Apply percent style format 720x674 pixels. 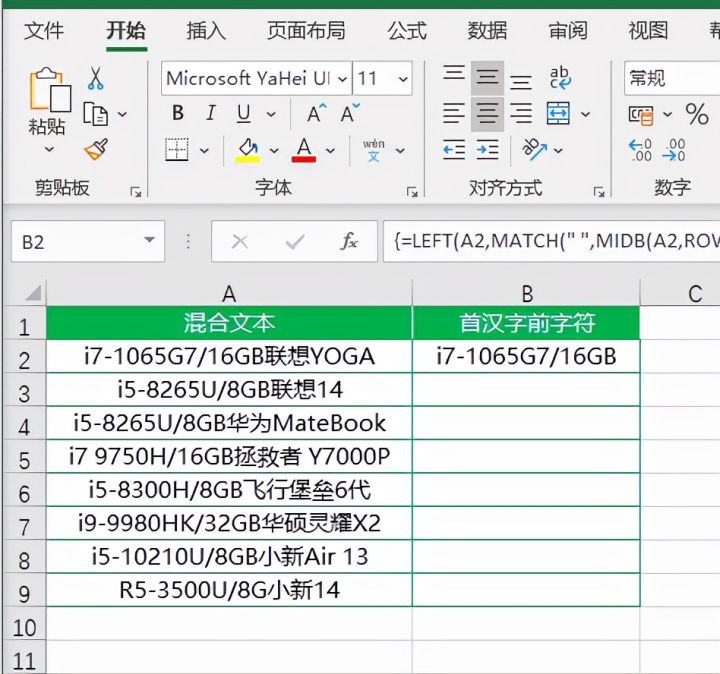(697, 114)
